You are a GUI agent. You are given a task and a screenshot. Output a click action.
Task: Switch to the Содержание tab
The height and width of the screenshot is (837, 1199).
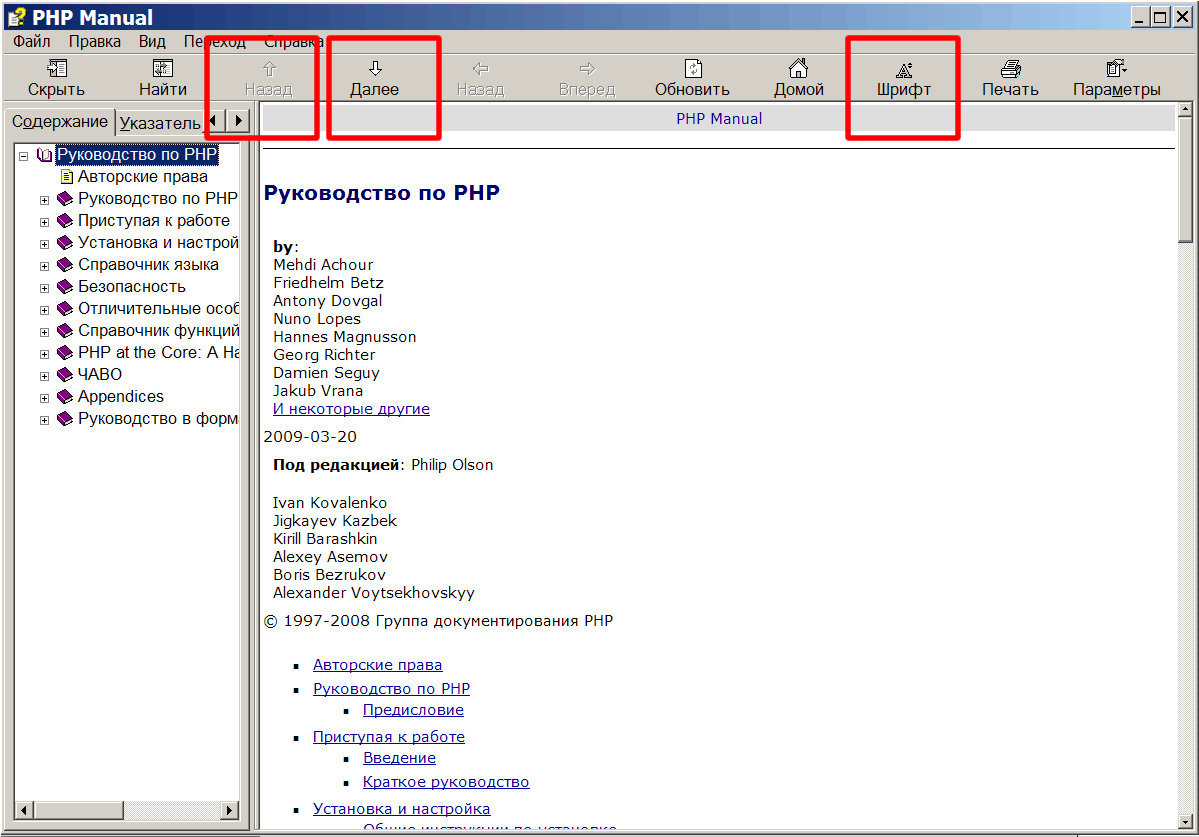(60, 122)
